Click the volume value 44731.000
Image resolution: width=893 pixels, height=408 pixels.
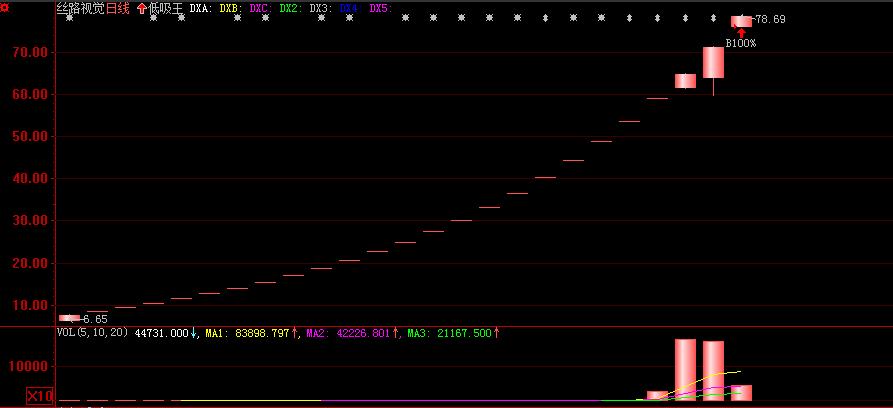161,333
